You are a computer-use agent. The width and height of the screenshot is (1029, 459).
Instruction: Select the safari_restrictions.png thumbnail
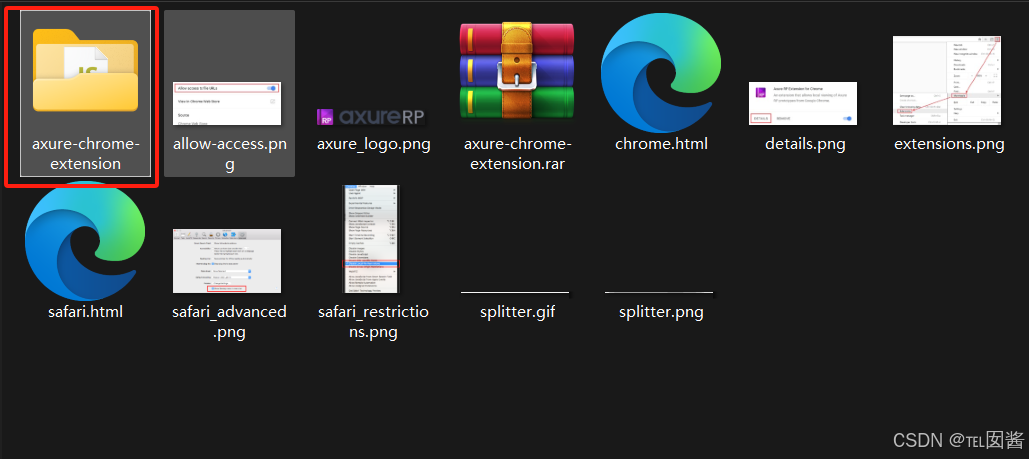click(371, 238)
